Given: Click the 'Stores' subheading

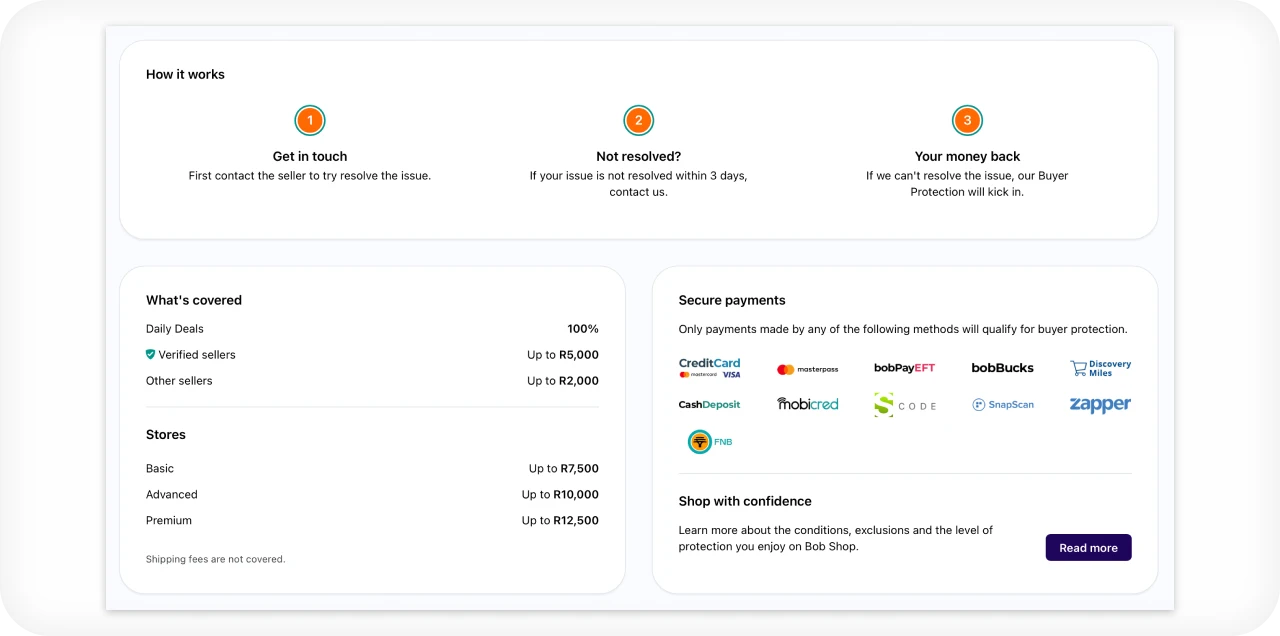Looking at the screenshot, I should coord(166,434).
